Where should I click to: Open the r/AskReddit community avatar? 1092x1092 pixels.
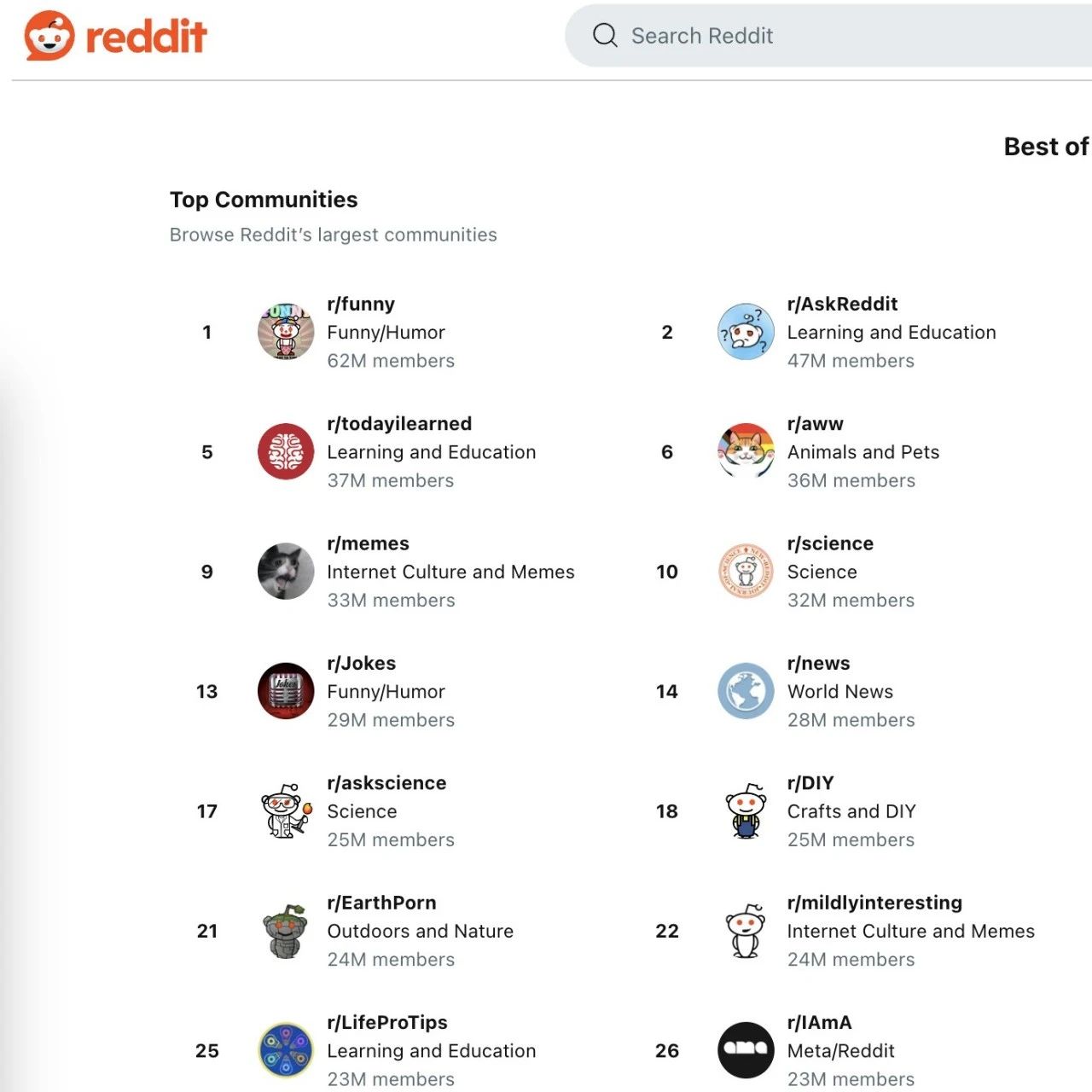[x=746, y=332]
